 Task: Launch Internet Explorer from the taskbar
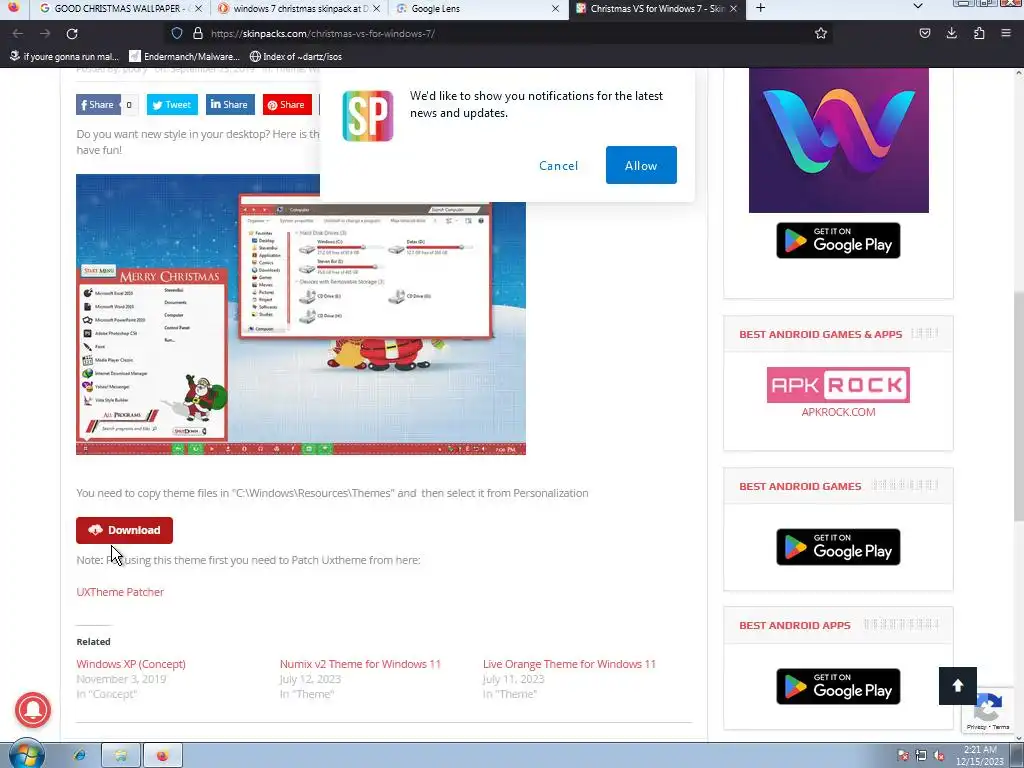[x=80, y=756]
